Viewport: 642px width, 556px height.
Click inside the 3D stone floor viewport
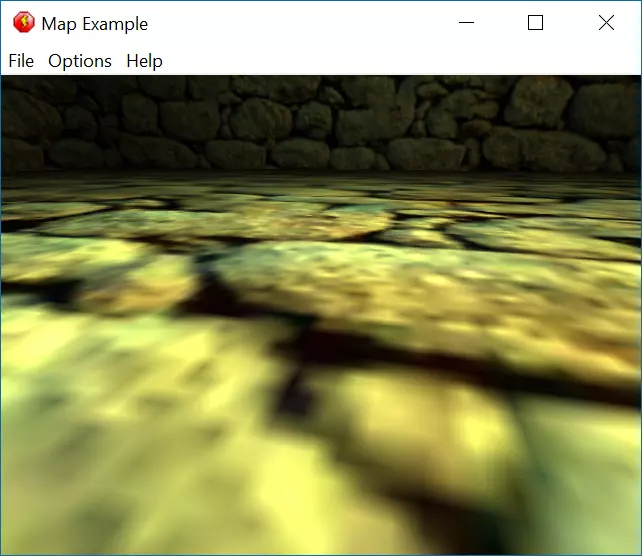[x=321, y=315]
